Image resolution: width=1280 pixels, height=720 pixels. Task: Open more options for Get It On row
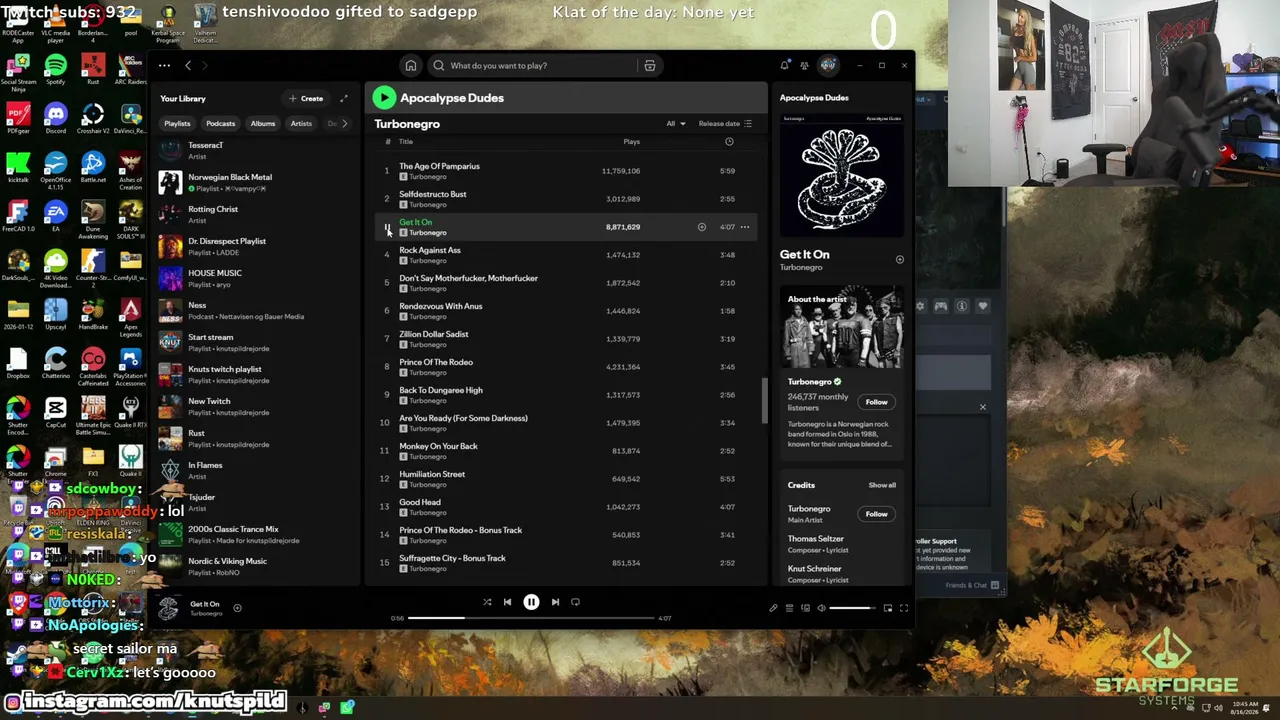(x=744, y=227)
